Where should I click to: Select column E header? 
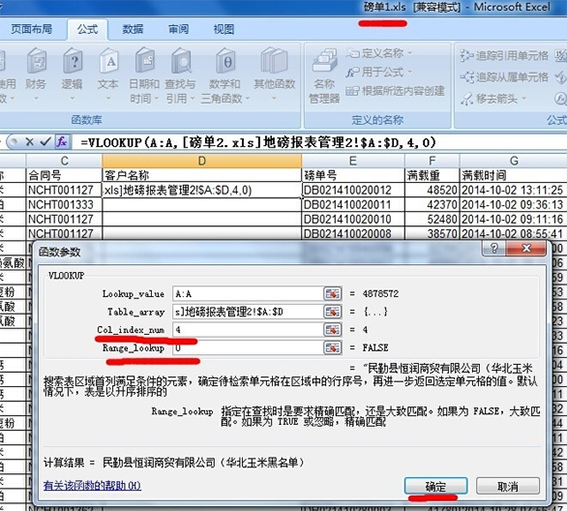pyautogui.click(x=353, y=161)
